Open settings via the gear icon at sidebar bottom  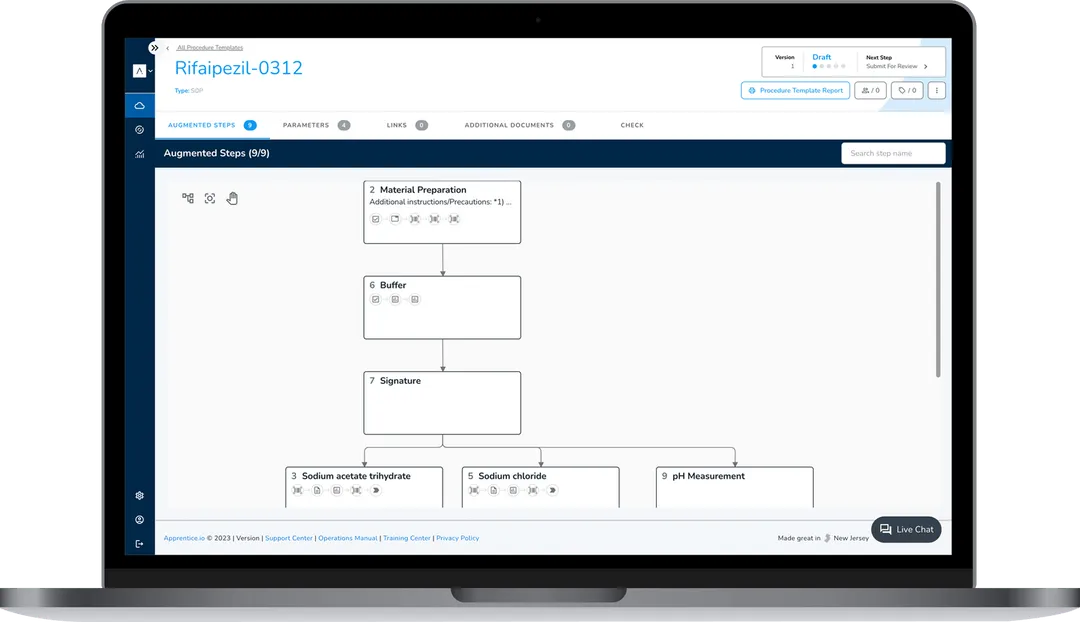pos(139,495)
